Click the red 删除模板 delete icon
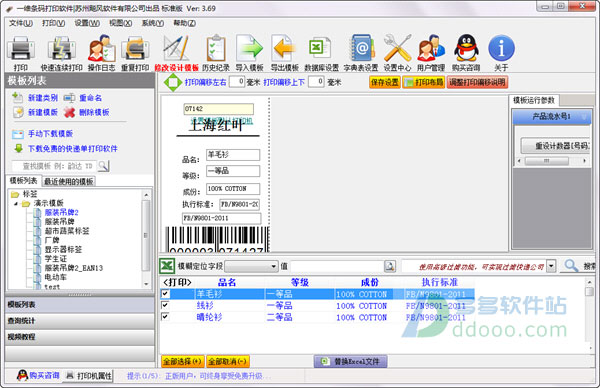Image resolution: width=600 pixels, height=388 pixels. click(x=69, y=112)
